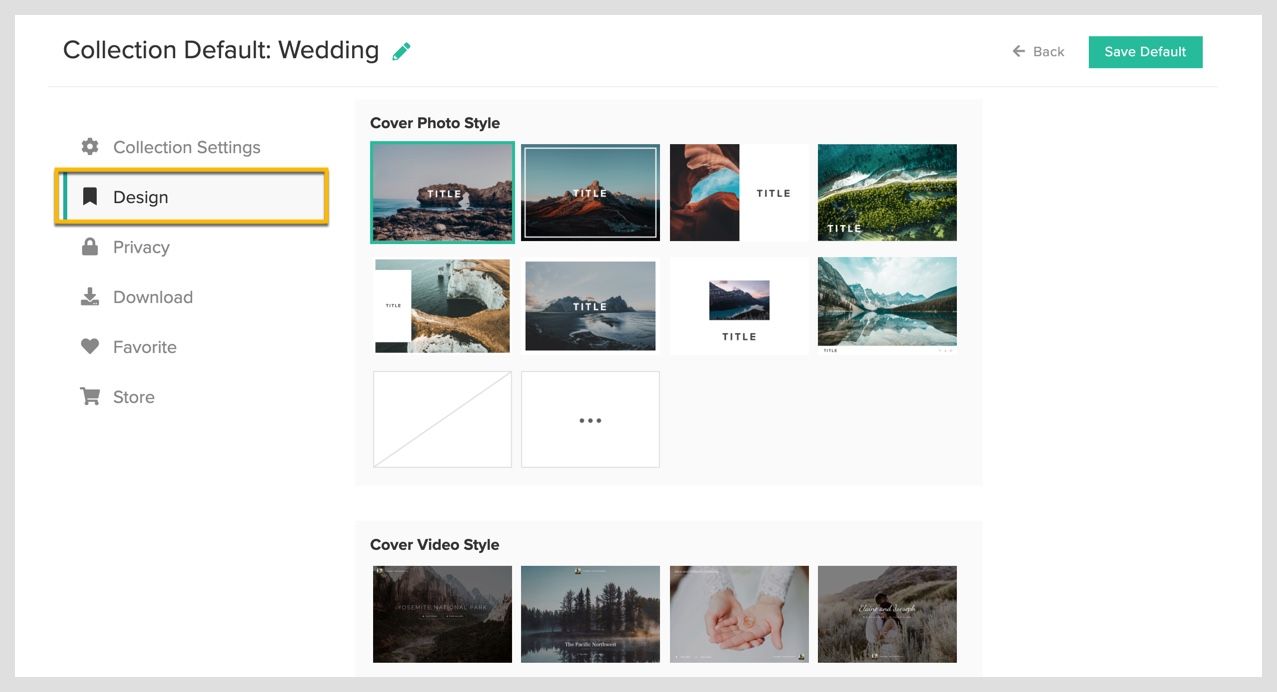Click the Collection Settings gear icon
This screenshot has height=692, width=1277.
[90, 147]
